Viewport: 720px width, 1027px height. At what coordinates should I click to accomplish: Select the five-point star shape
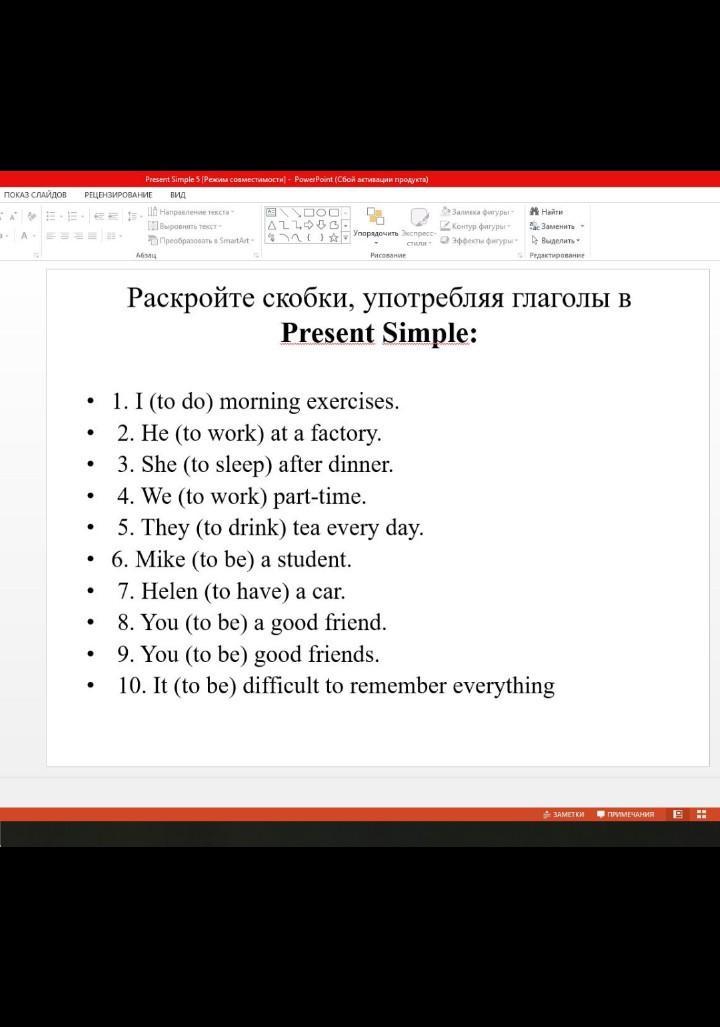(x=333, y=238)
